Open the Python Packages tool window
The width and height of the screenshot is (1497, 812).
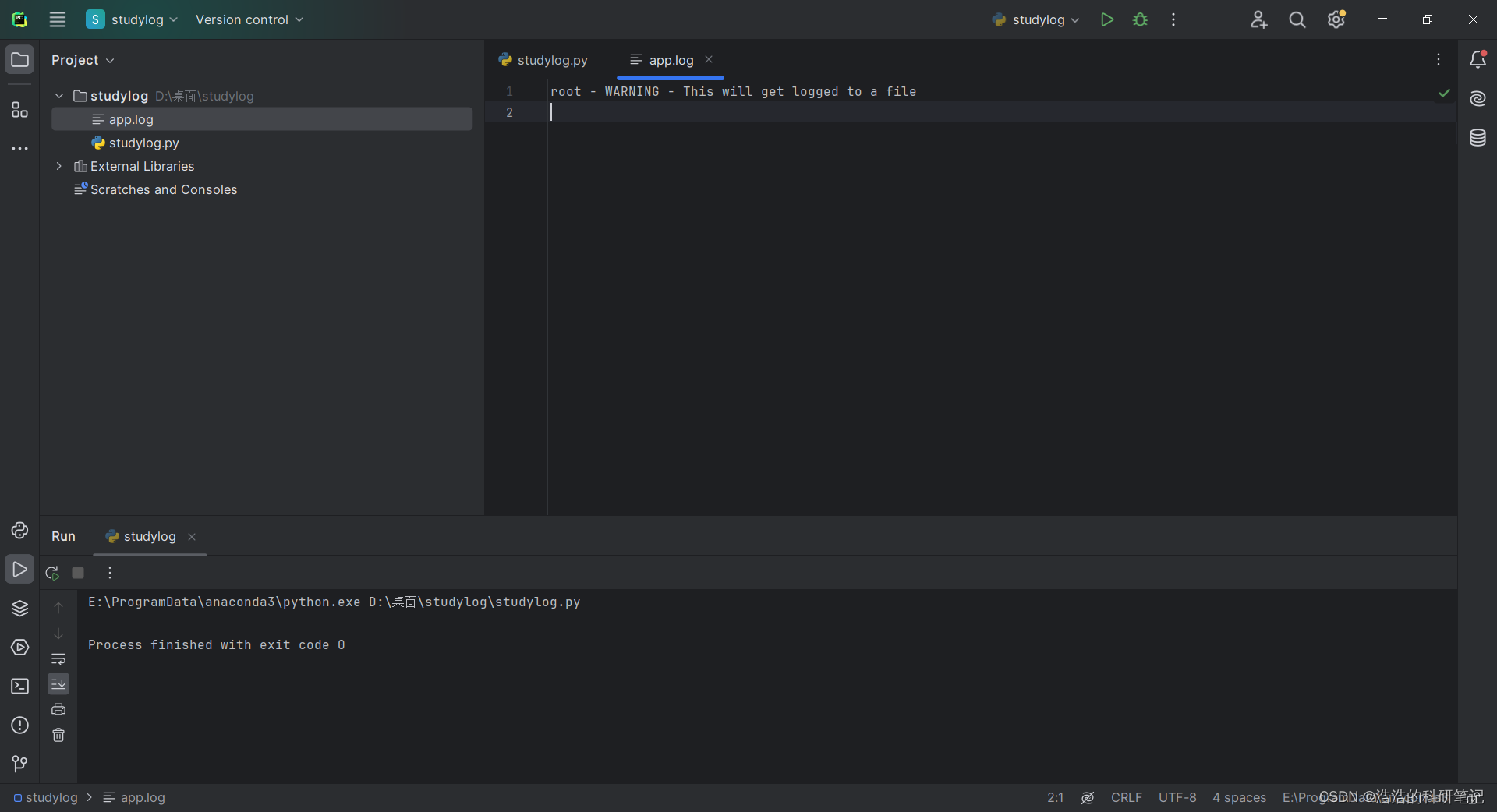click(19, 609)
